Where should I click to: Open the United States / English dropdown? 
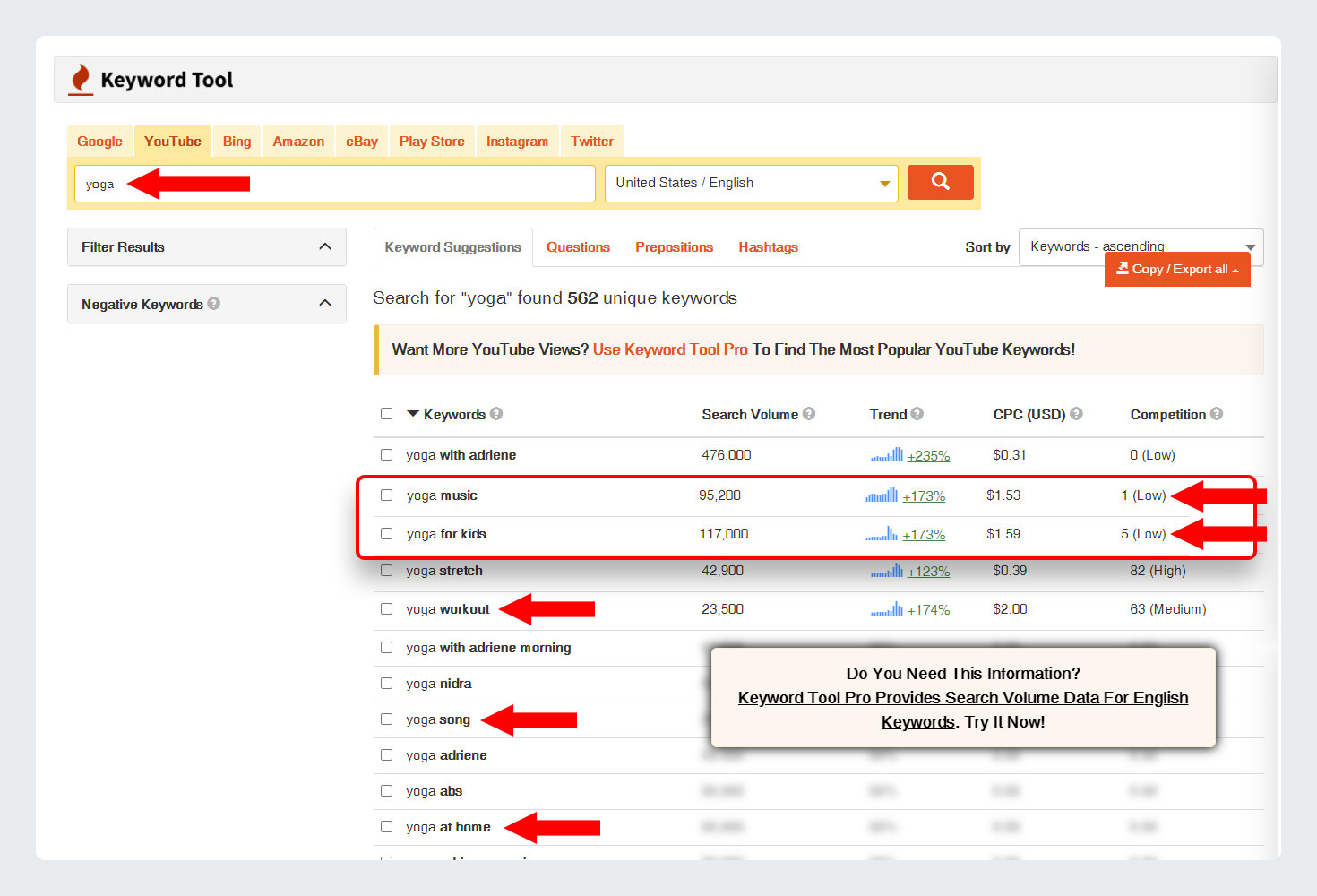(x=751, y=183)
